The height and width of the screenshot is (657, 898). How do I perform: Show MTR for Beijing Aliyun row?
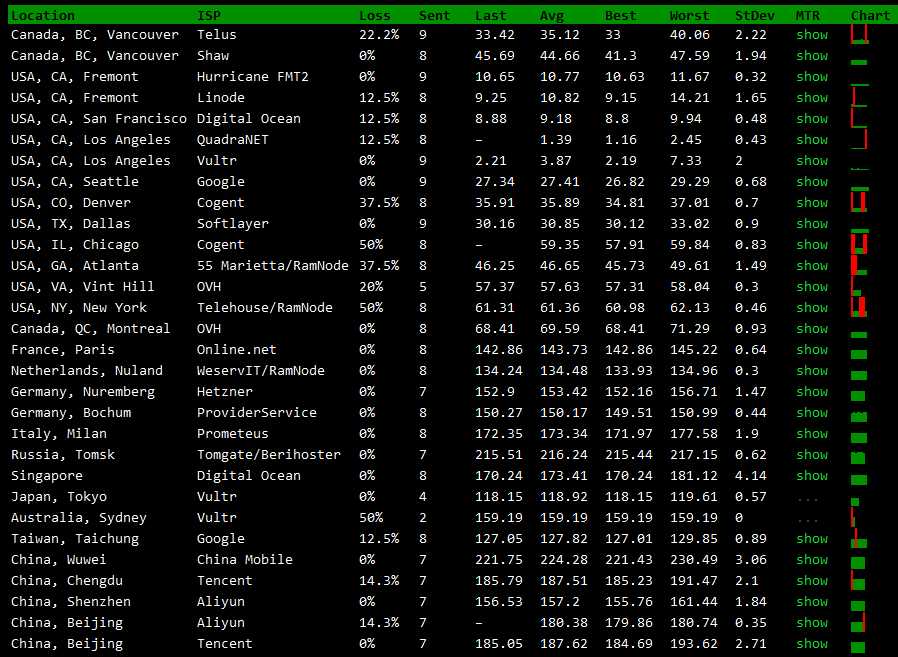click(812, 623)
